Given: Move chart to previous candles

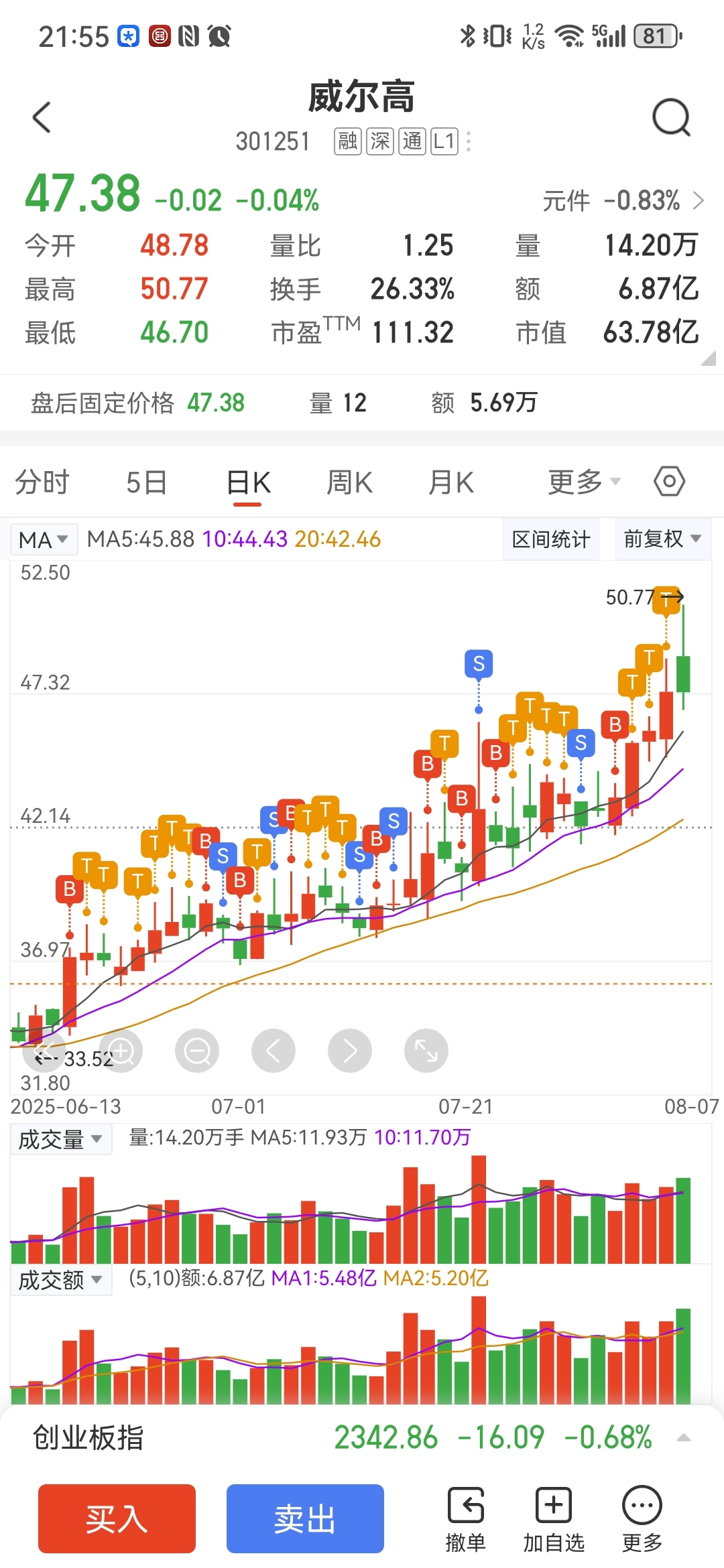Looking at the screenshot, I should (x=274, y=1051).
